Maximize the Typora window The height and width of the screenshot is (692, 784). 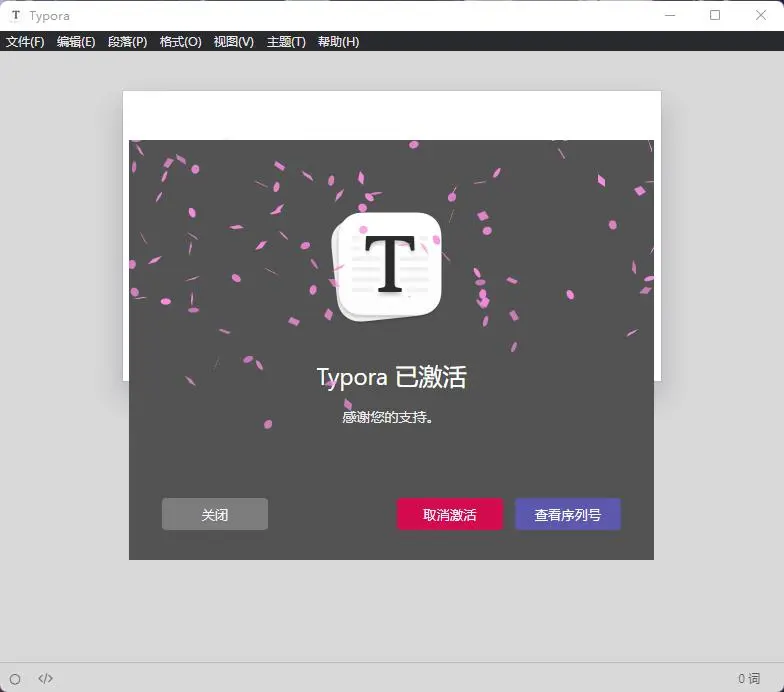[x=715, y=16]
